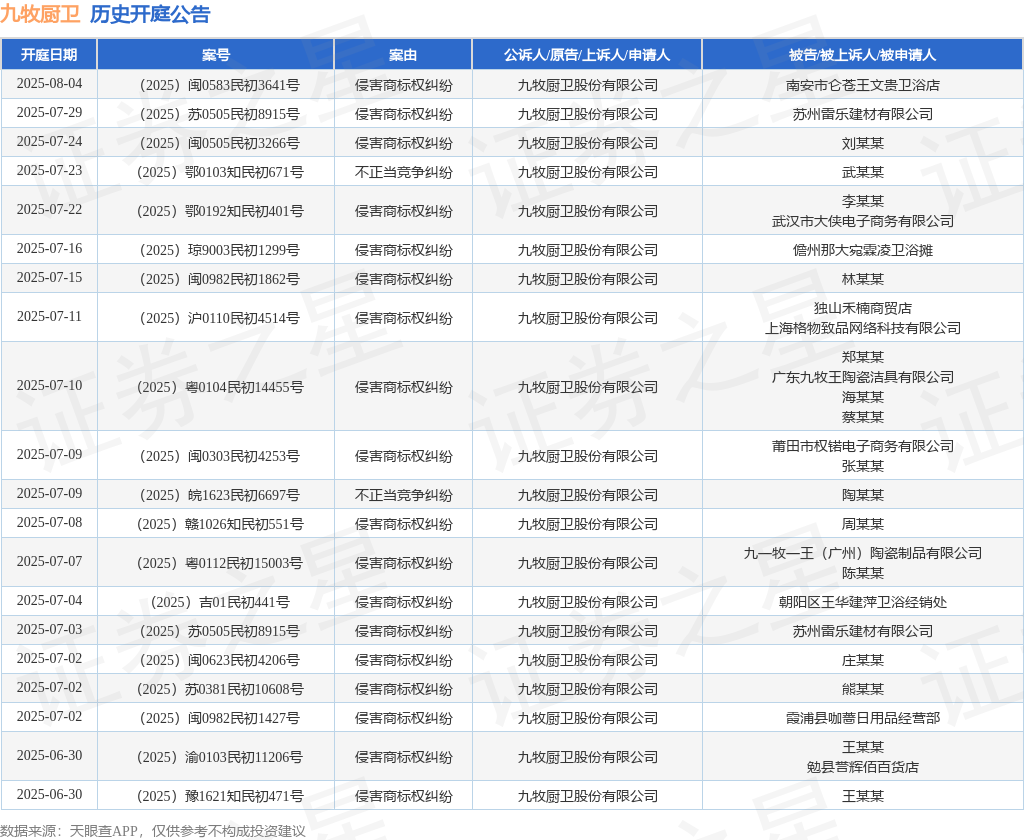Click defendant 广东九牧王陶瓷洁具有限公司
Image resolution: width=1024 pixels, height=840 pixels.
(863, 378)
